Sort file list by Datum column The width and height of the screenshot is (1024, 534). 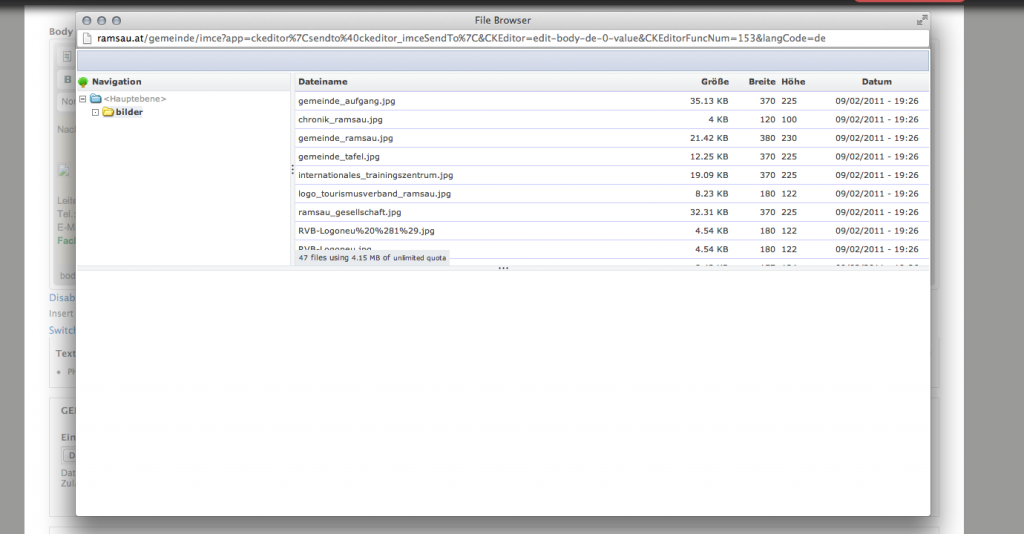click(876, 82)
